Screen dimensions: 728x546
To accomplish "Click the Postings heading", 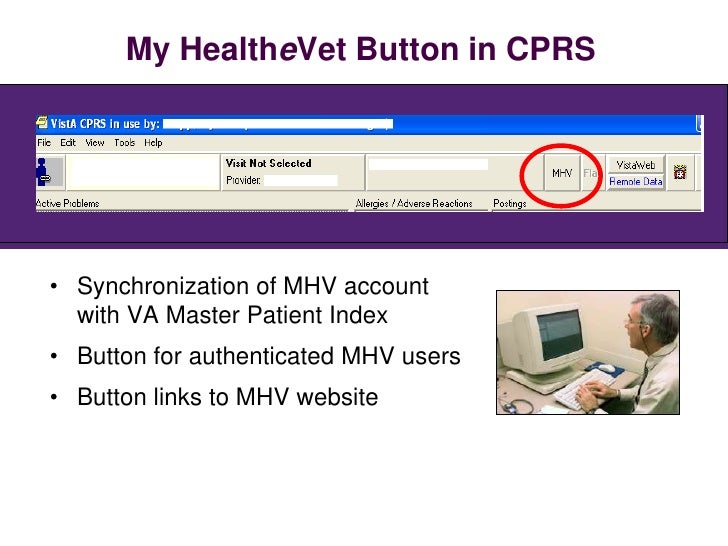I will click(x=510, y=203).
